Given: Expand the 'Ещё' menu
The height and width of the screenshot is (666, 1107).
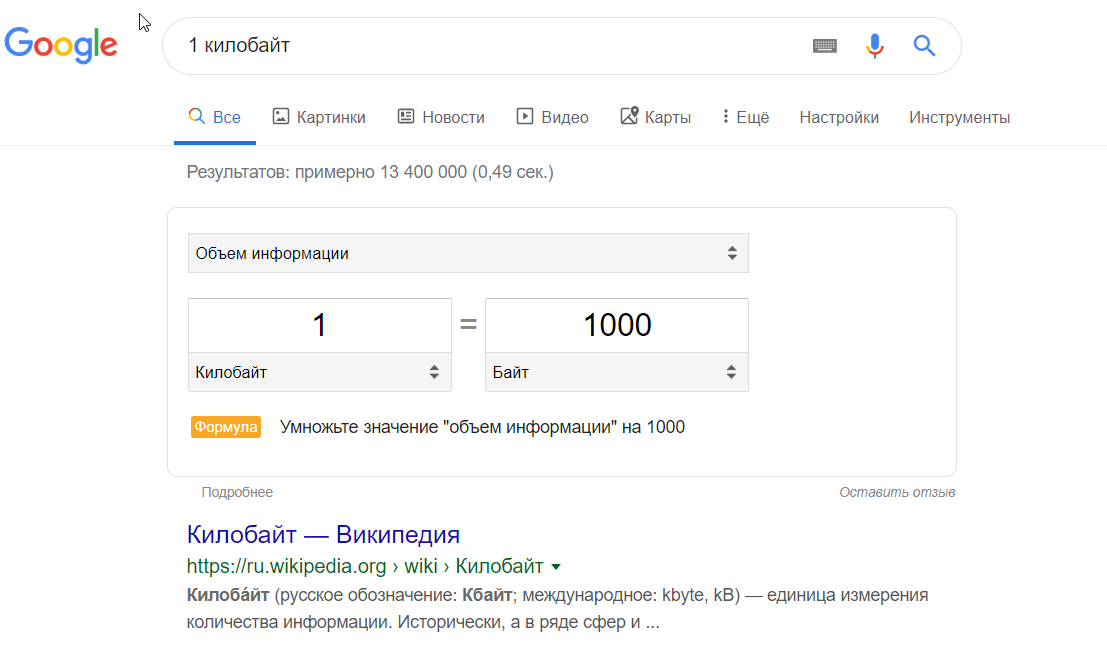Looking at the screenshot, I should (x=746, y=117).
